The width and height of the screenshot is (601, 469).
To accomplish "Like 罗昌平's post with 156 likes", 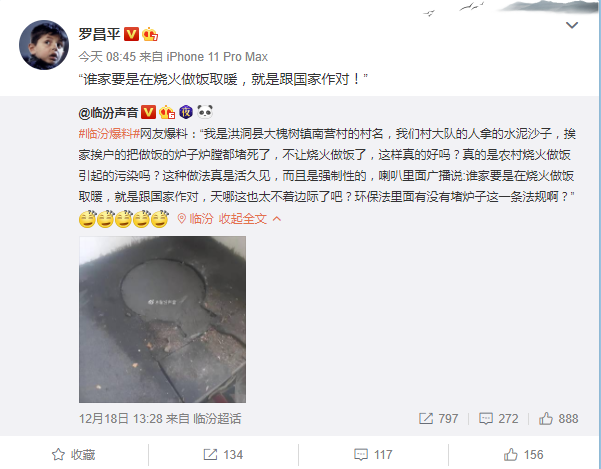I will (x=523, y=454).
